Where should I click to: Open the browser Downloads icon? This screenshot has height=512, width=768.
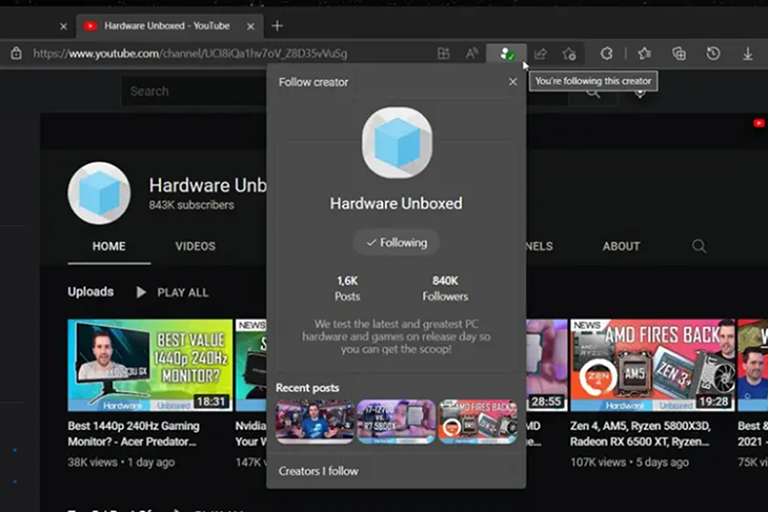748,54
